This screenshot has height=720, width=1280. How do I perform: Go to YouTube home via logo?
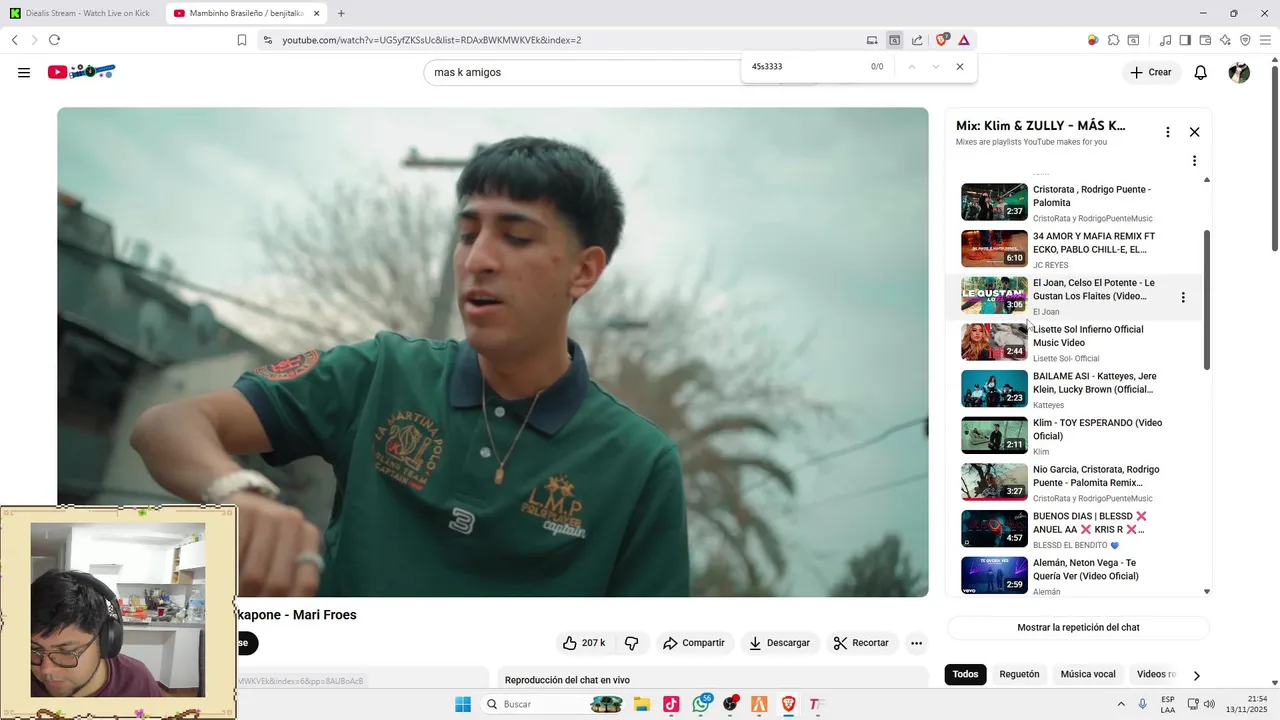click(x=82, y=72)
